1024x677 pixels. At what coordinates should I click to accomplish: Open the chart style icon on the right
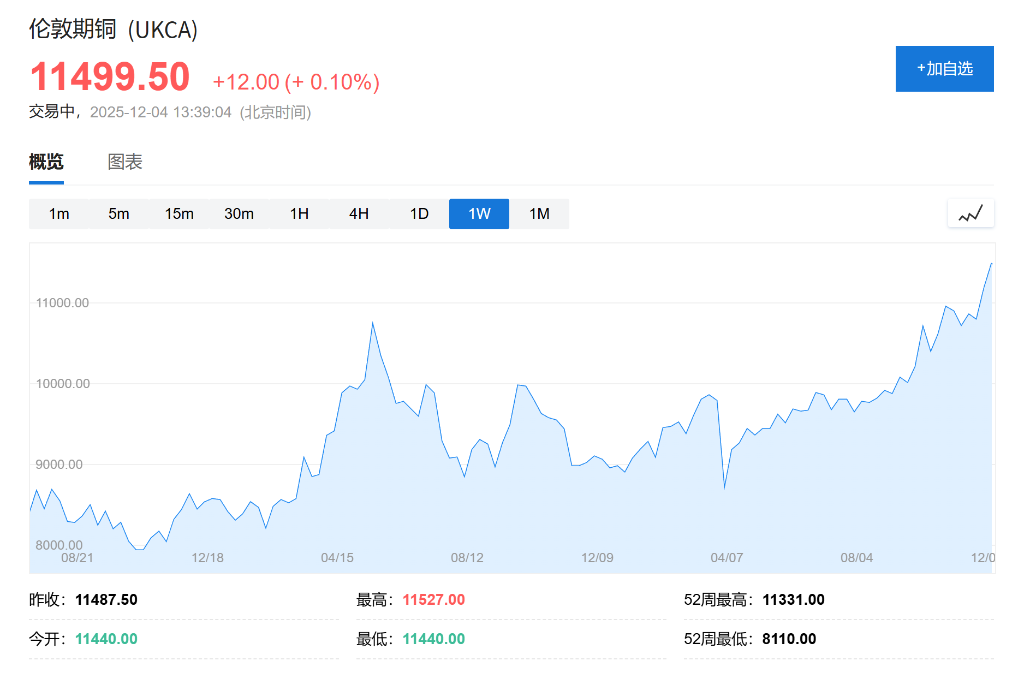[x=969, y=213]
